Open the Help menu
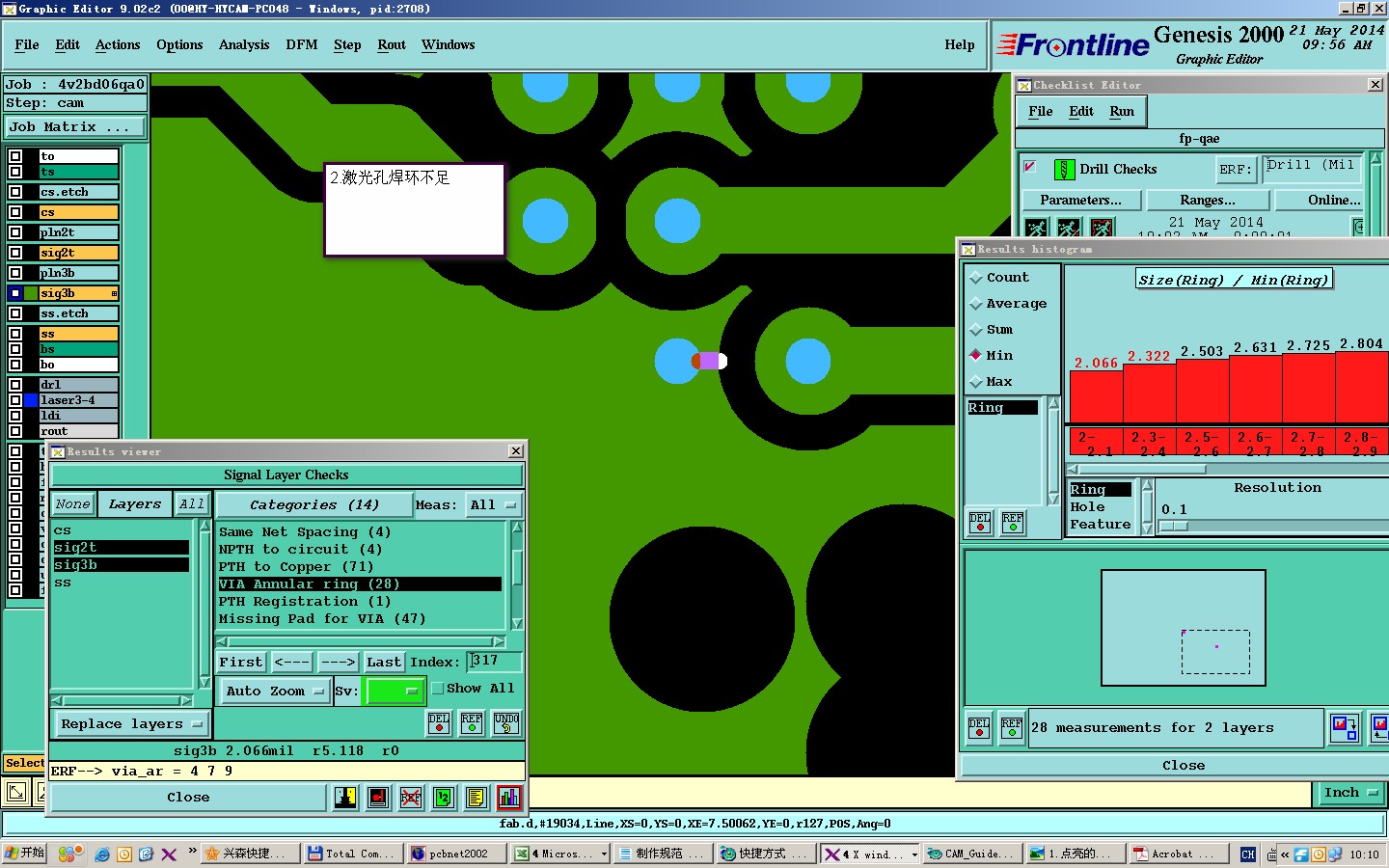1389x868 pixels. pyautogui.click(x=960, y=45)
